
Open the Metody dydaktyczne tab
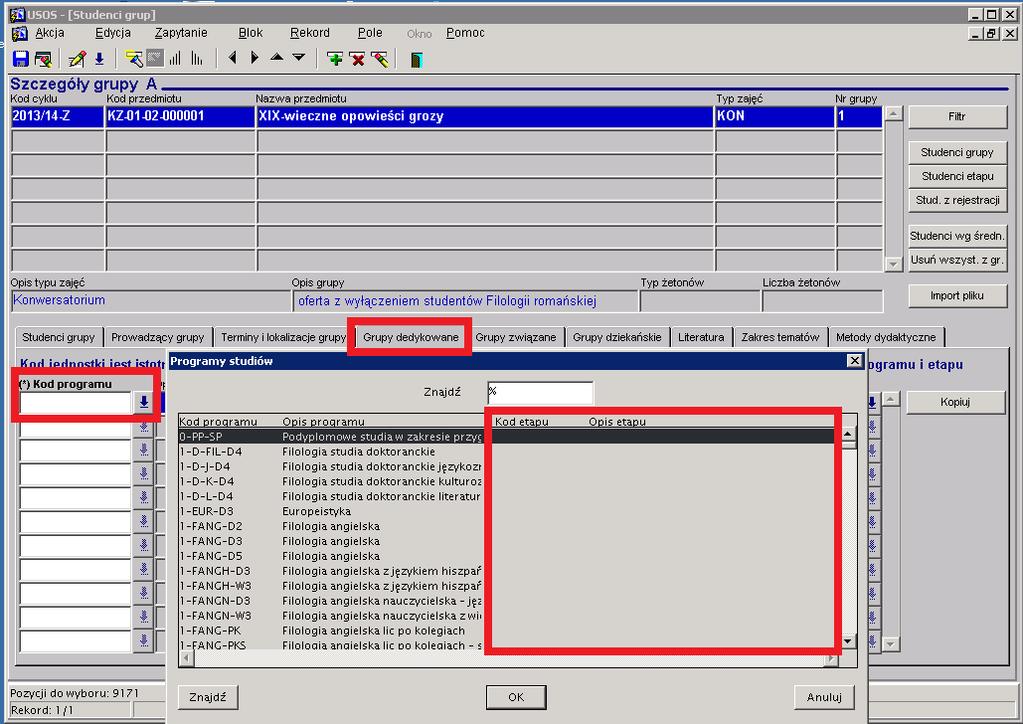pyautogui.click(x=885, y=337)
